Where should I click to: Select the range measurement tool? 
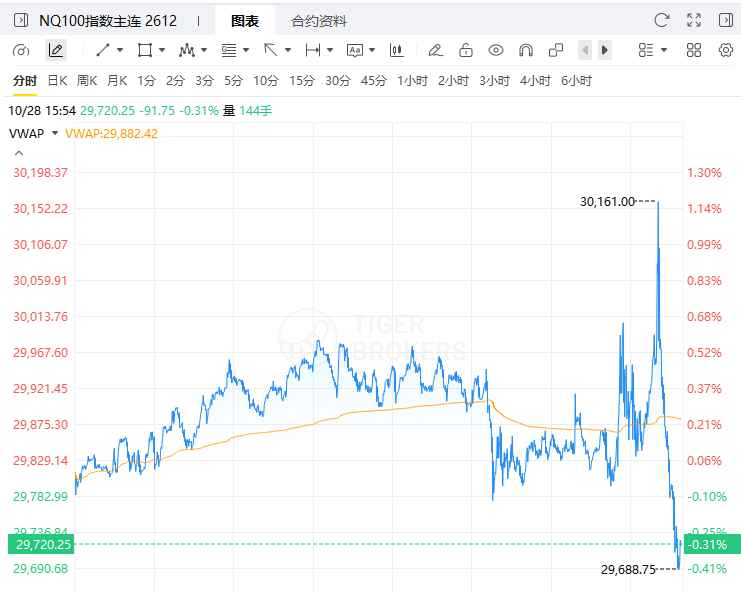click(x=313, y=50)
